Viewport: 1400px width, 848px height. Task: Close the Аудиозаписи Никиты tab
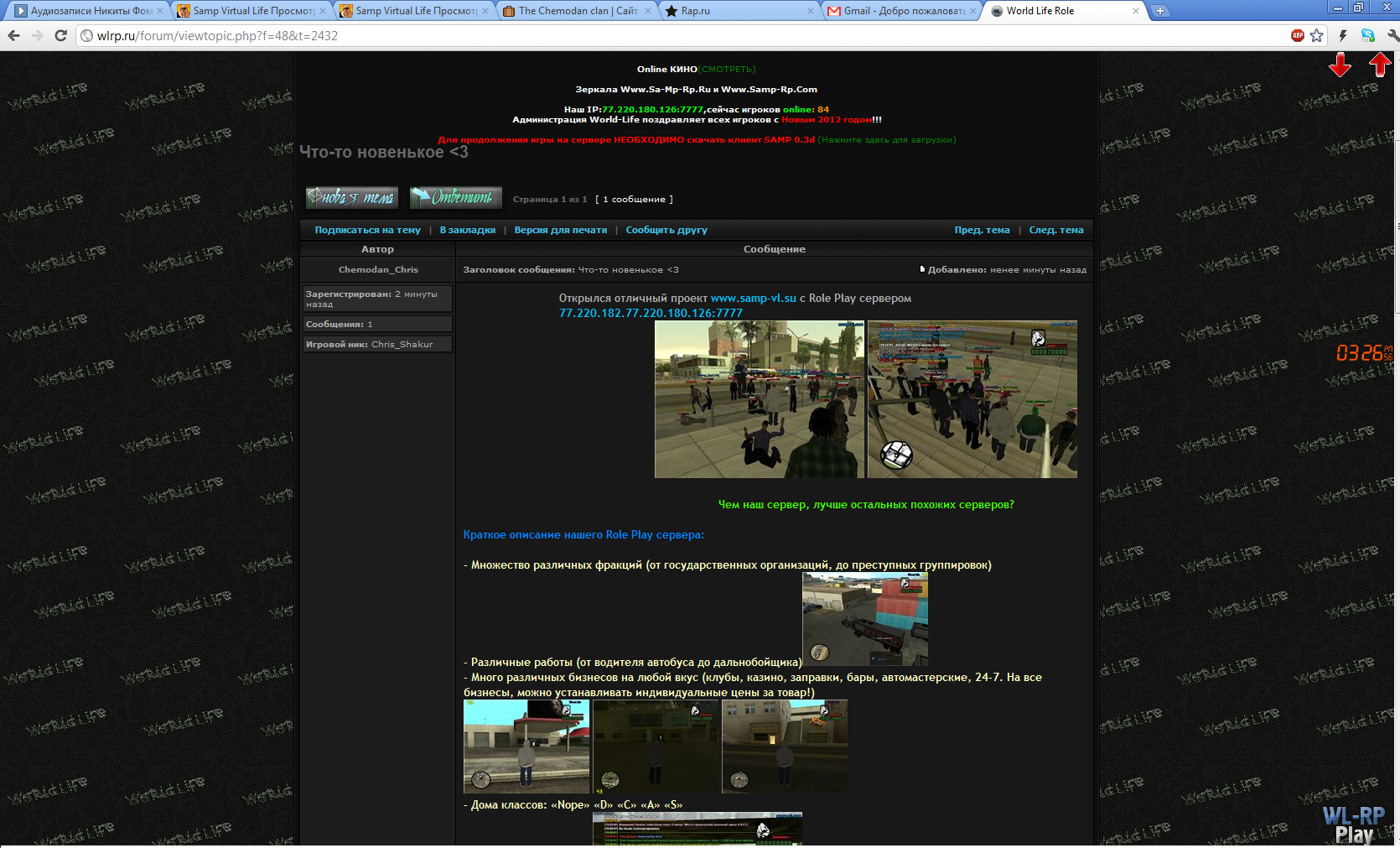[160, 11]
